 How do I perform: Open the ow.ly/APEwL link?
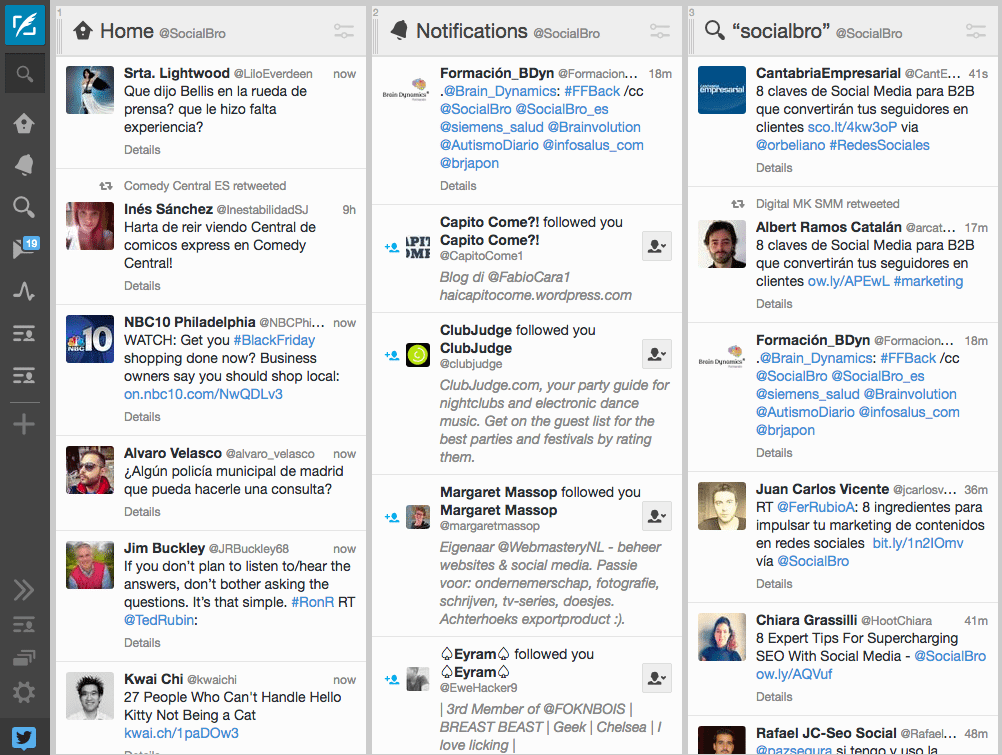(x=848, y=281)
